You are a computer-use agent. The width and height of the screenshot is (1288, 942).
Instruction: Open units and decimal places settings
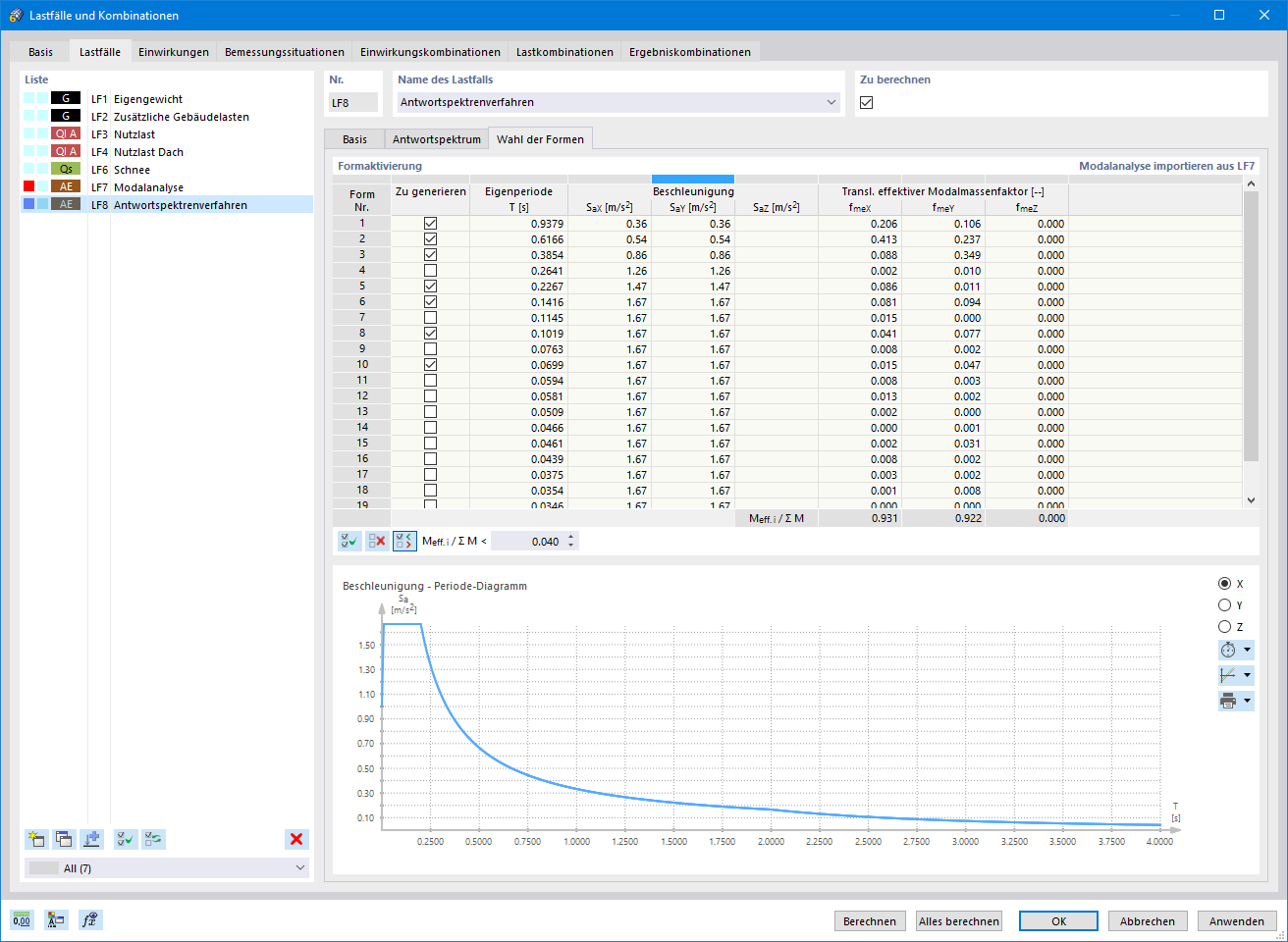22,919
